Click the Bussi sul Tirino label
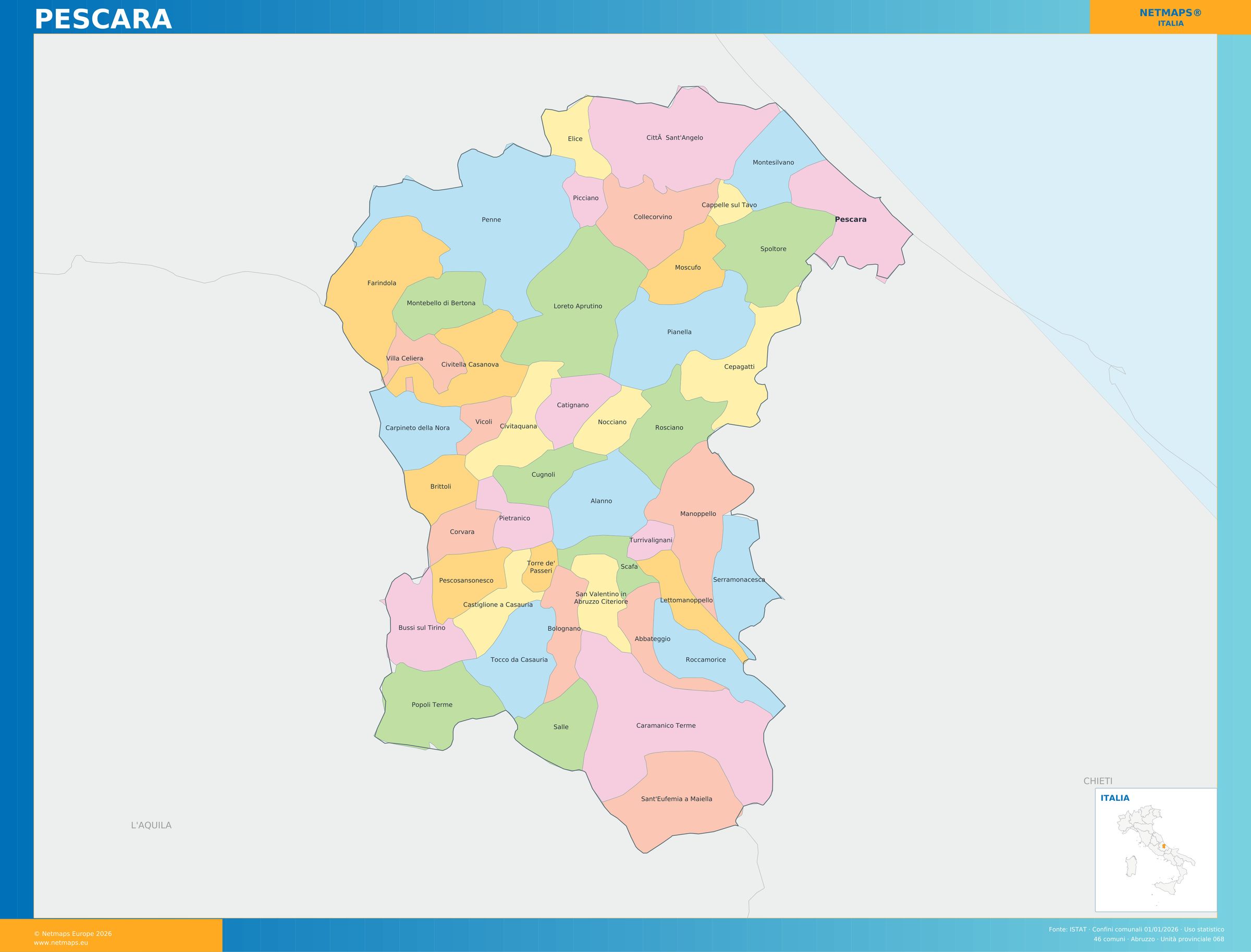 click(x=422, y=628)
